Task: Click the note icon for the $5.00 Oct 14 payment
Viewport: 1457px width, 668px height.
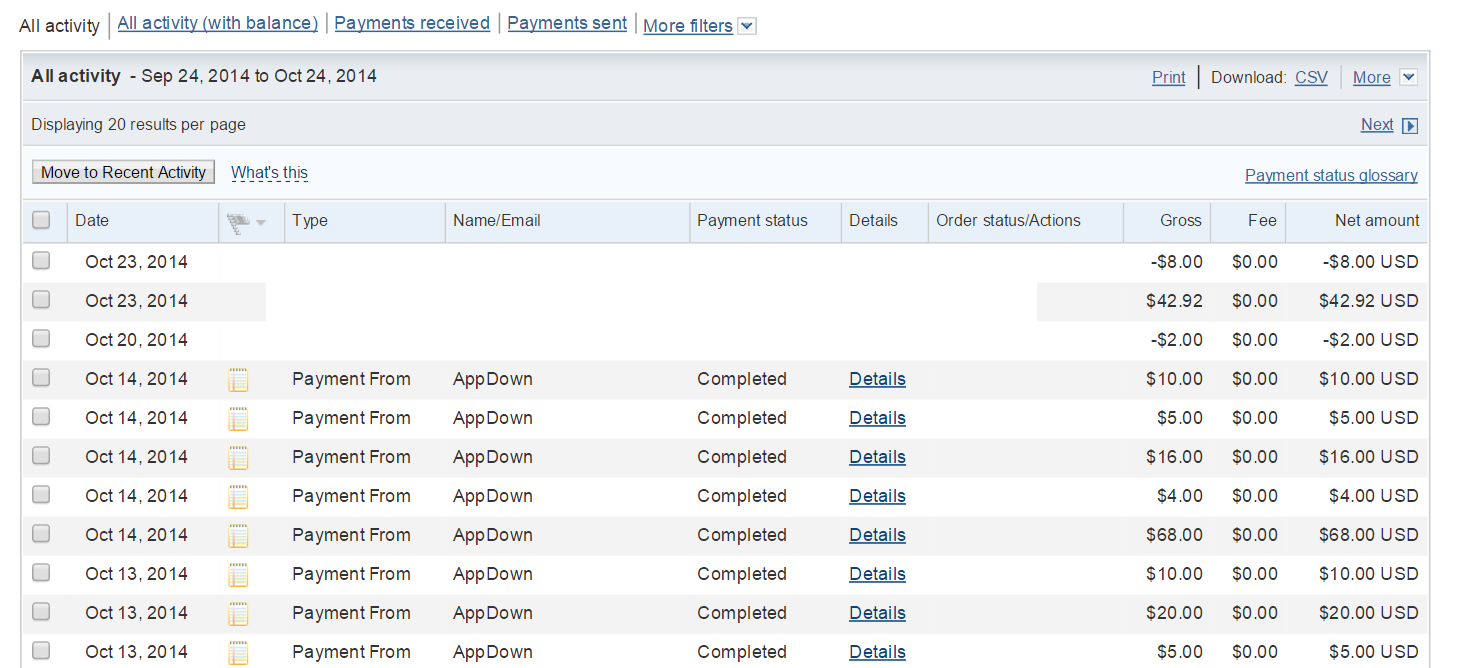Action: (x=238, y=419)
